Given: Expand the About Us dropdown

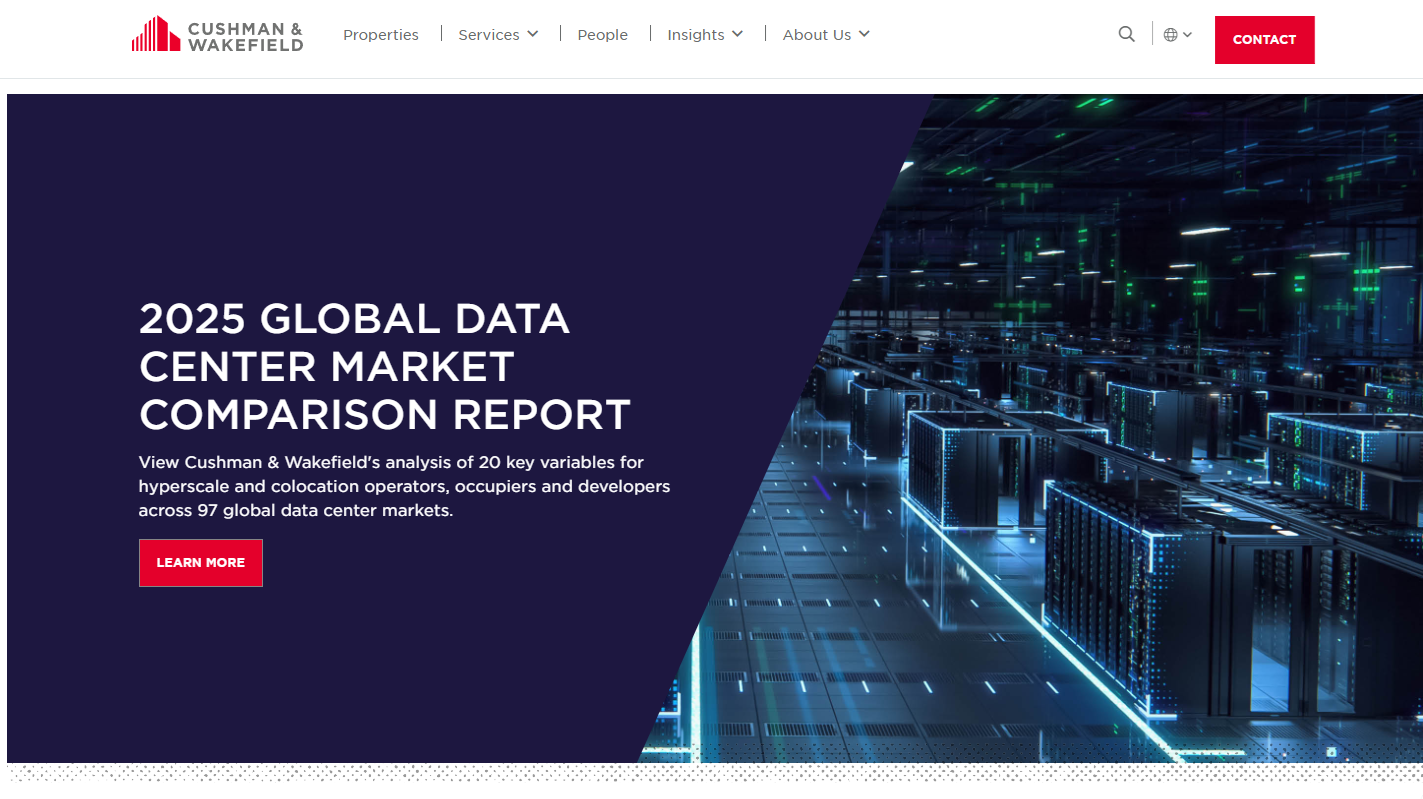Looking at the screenshot, I should pyautogui.click(x=826, y=34).
